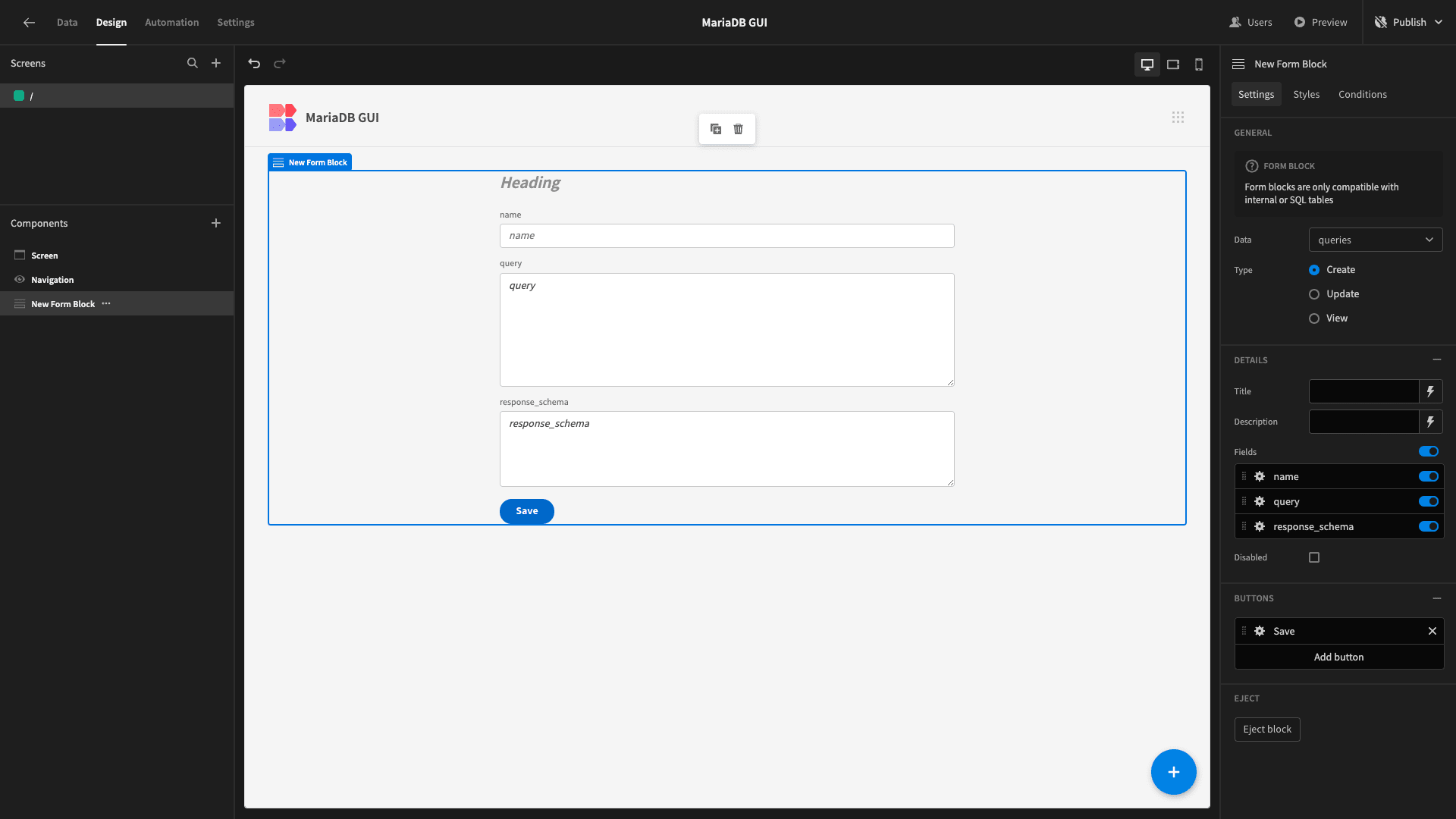This screenshot has width=1456, height=819.
Task: Switch to the Conditions tab
Action: pos(1363,95)
